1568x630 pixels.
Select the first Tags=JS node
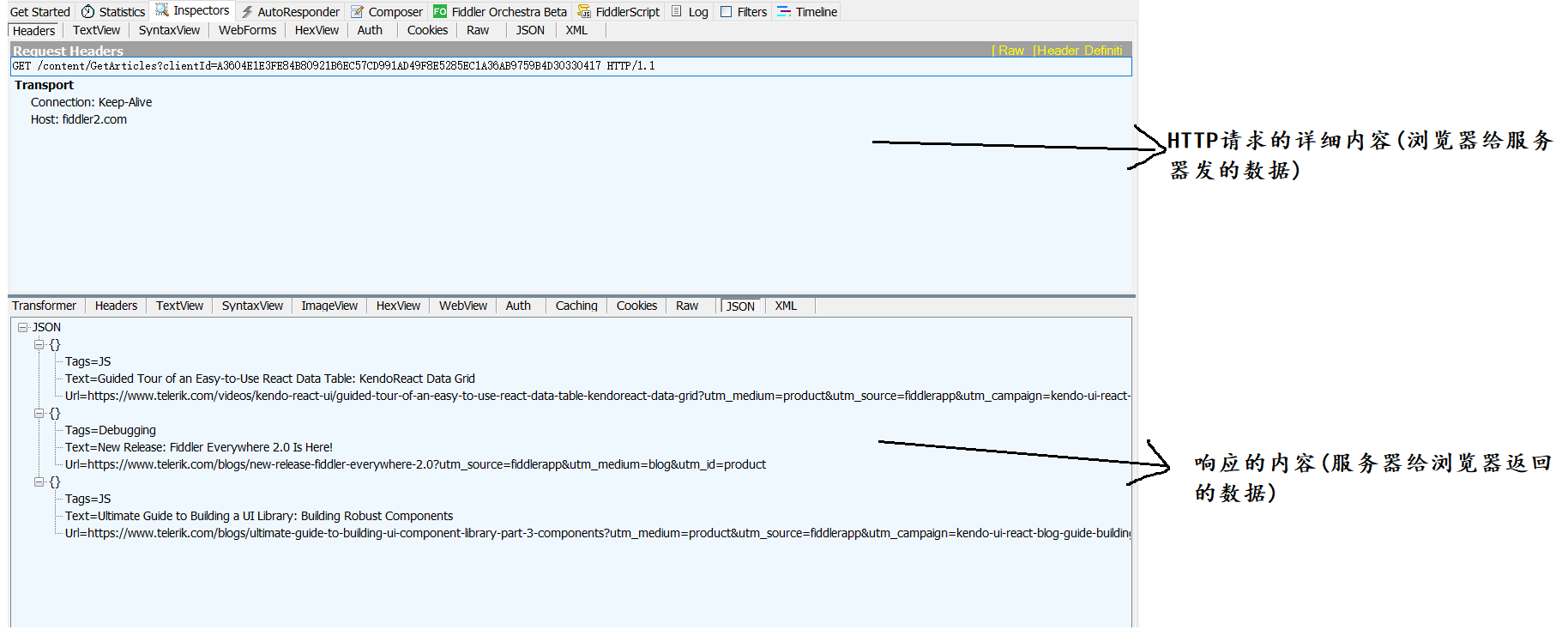(x=87, y=361)
